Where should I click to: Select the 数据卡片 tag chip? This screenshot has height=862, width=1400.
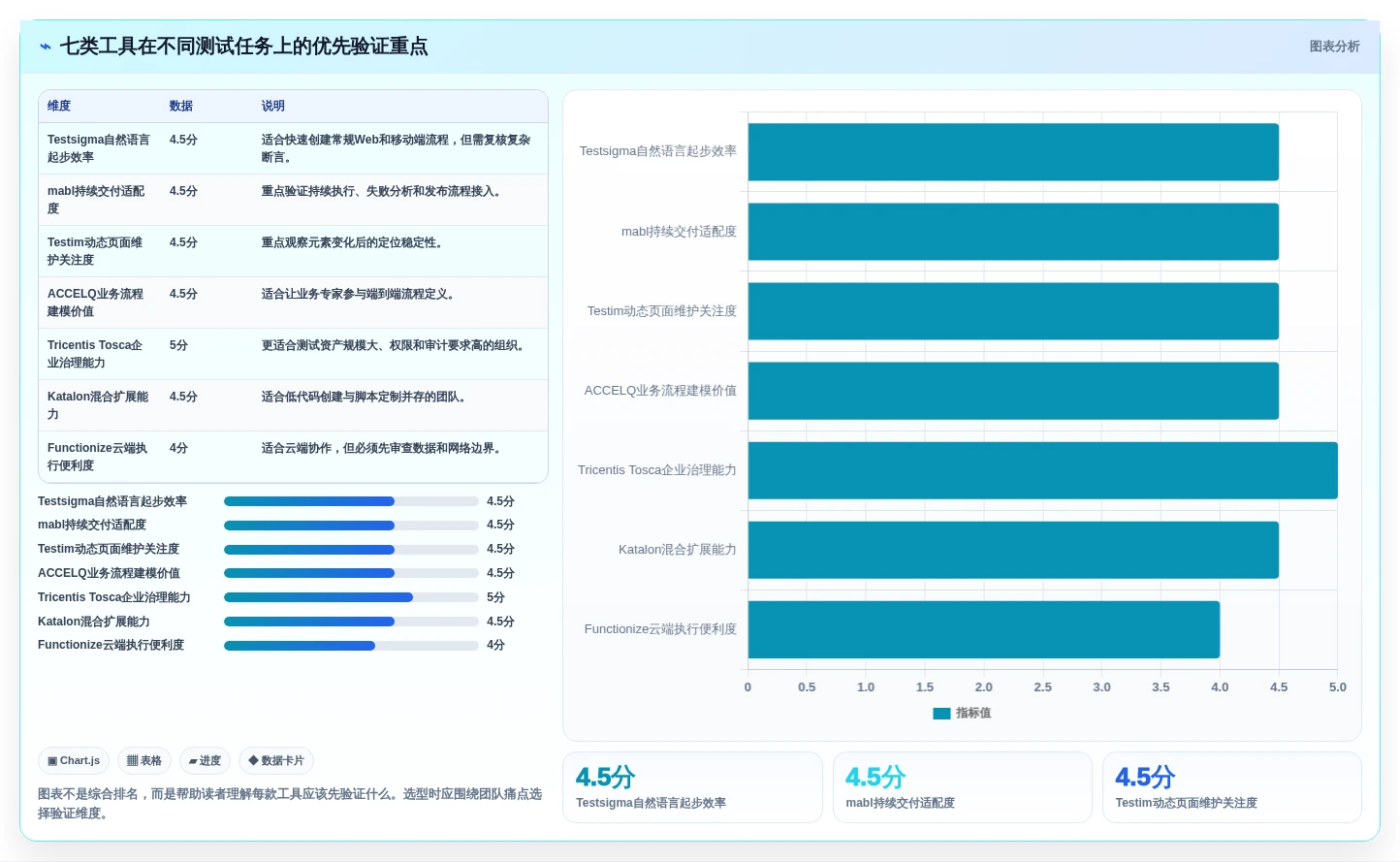276,761
